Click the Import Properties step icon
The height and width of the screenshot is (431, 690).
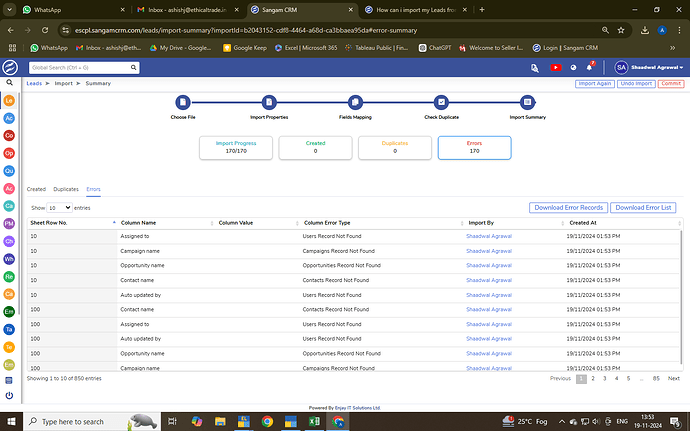(269, 103)
